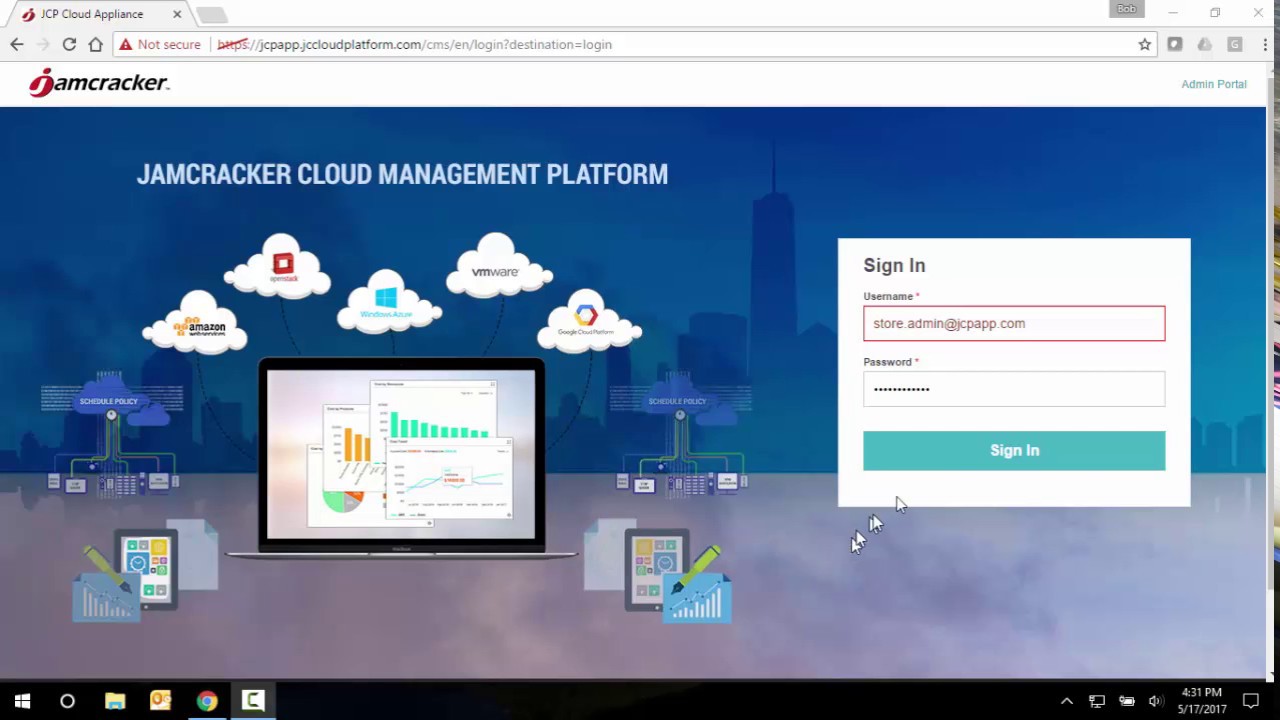1280x720 pixels.
Task: Click the URL address bar text
Action: [414, 44]
